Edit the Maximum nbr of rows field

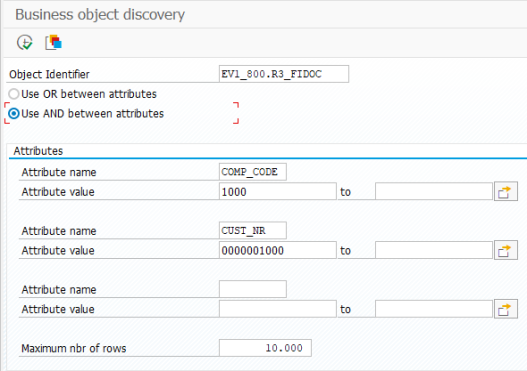265,348
